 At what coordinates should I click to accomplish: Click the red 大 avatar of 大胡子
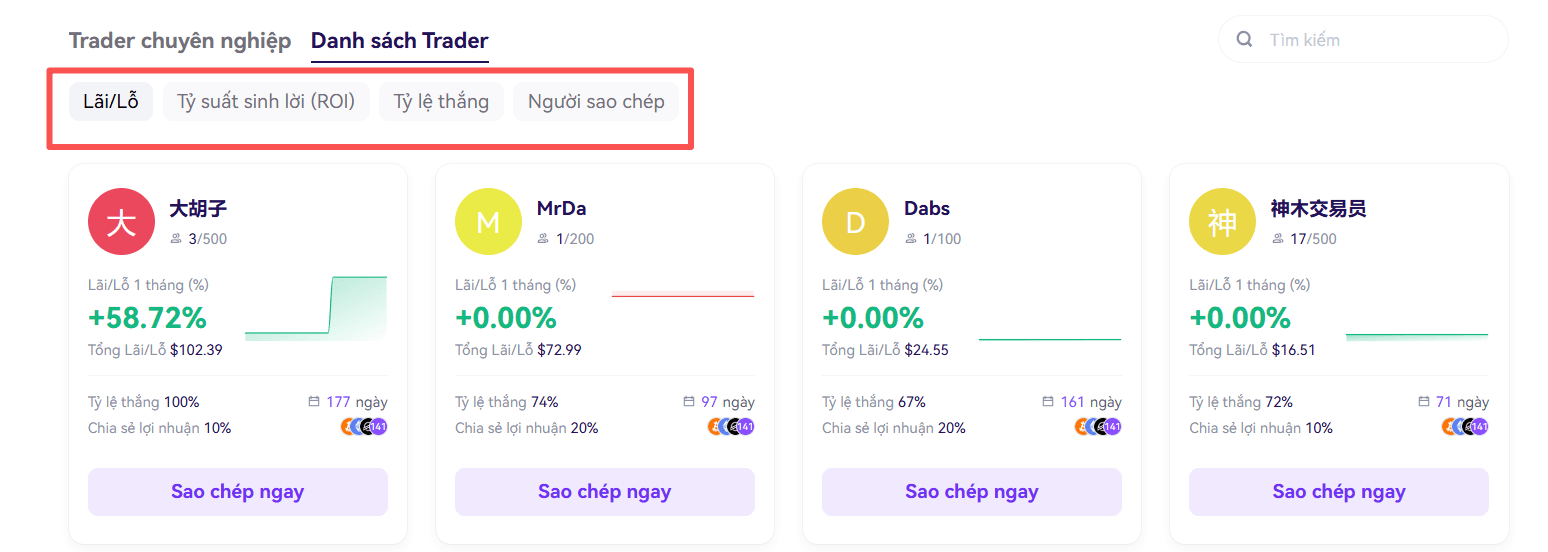click(121, 221)
